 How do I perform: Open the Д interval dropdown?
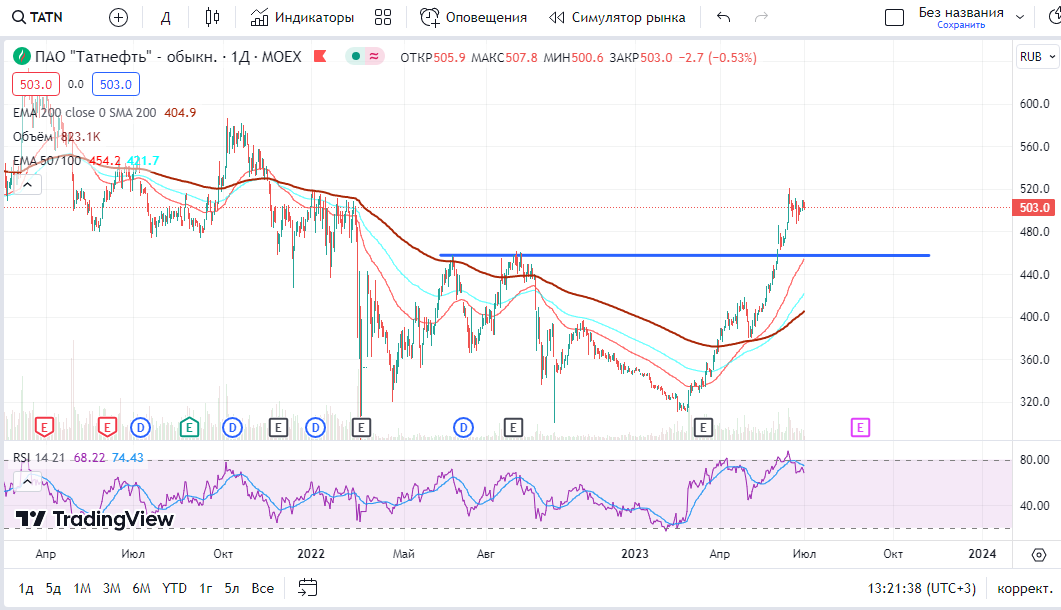tap(165, 17)
